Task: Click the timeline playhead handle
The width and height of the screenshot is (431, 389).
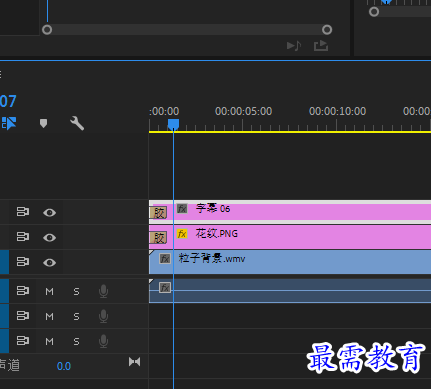Action: pos(173,125)
